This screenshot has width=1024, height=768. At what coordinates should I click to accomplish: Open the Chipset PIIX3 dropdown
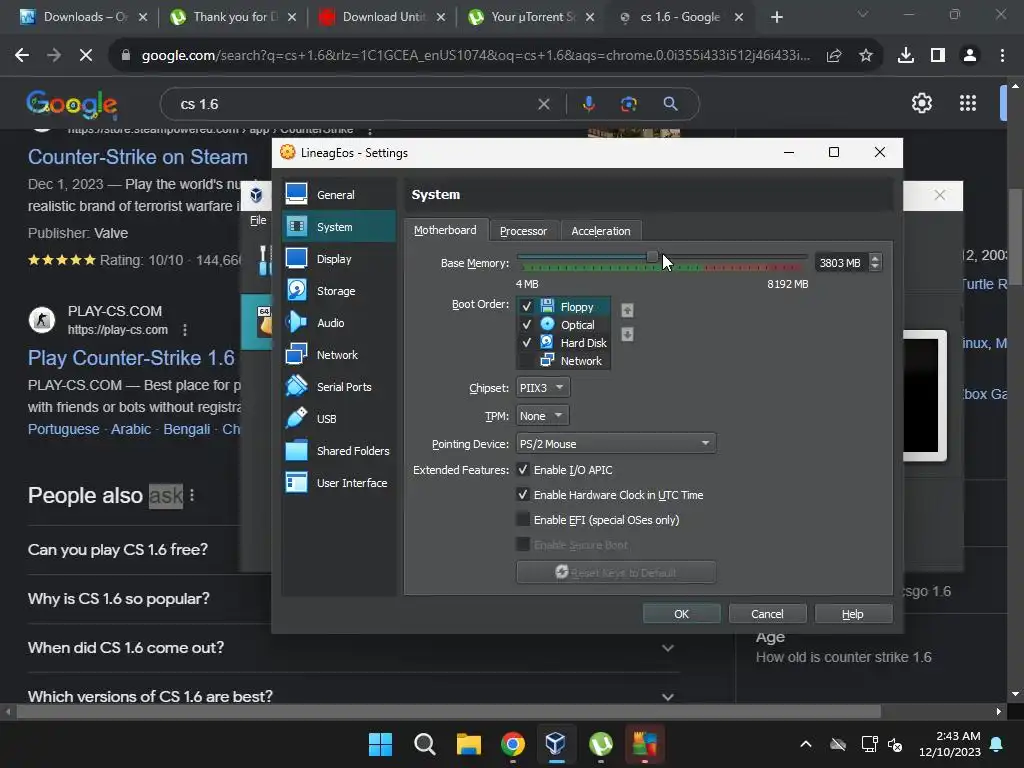tap(543, 388)
